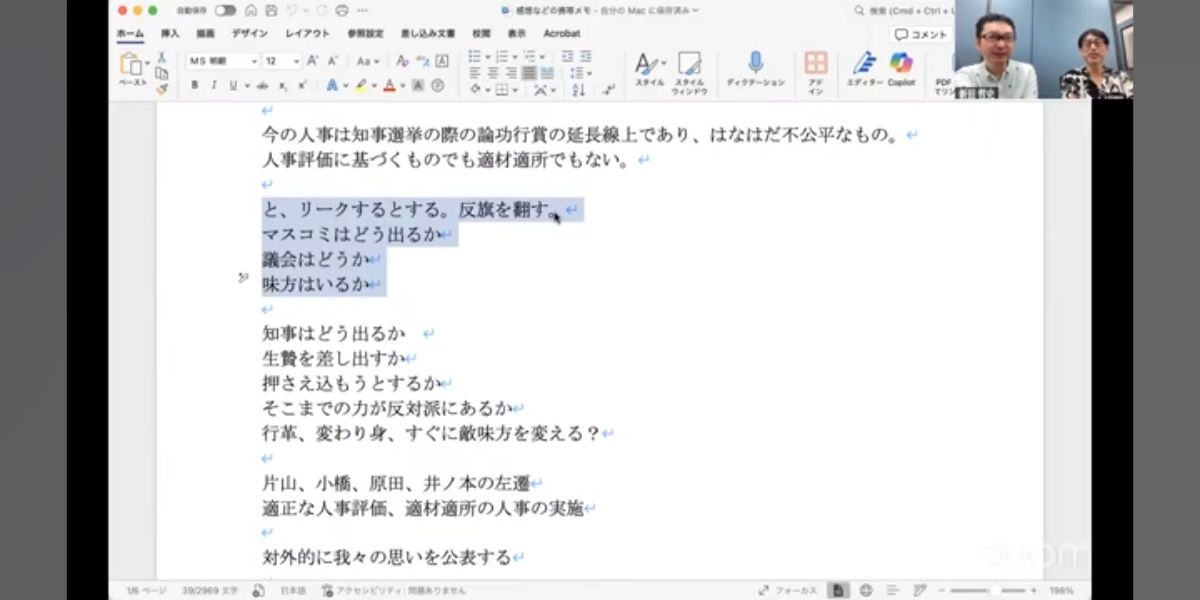Click the Comments button
The height and width of the screenshot is (600, 1200).
coord(921,34)
